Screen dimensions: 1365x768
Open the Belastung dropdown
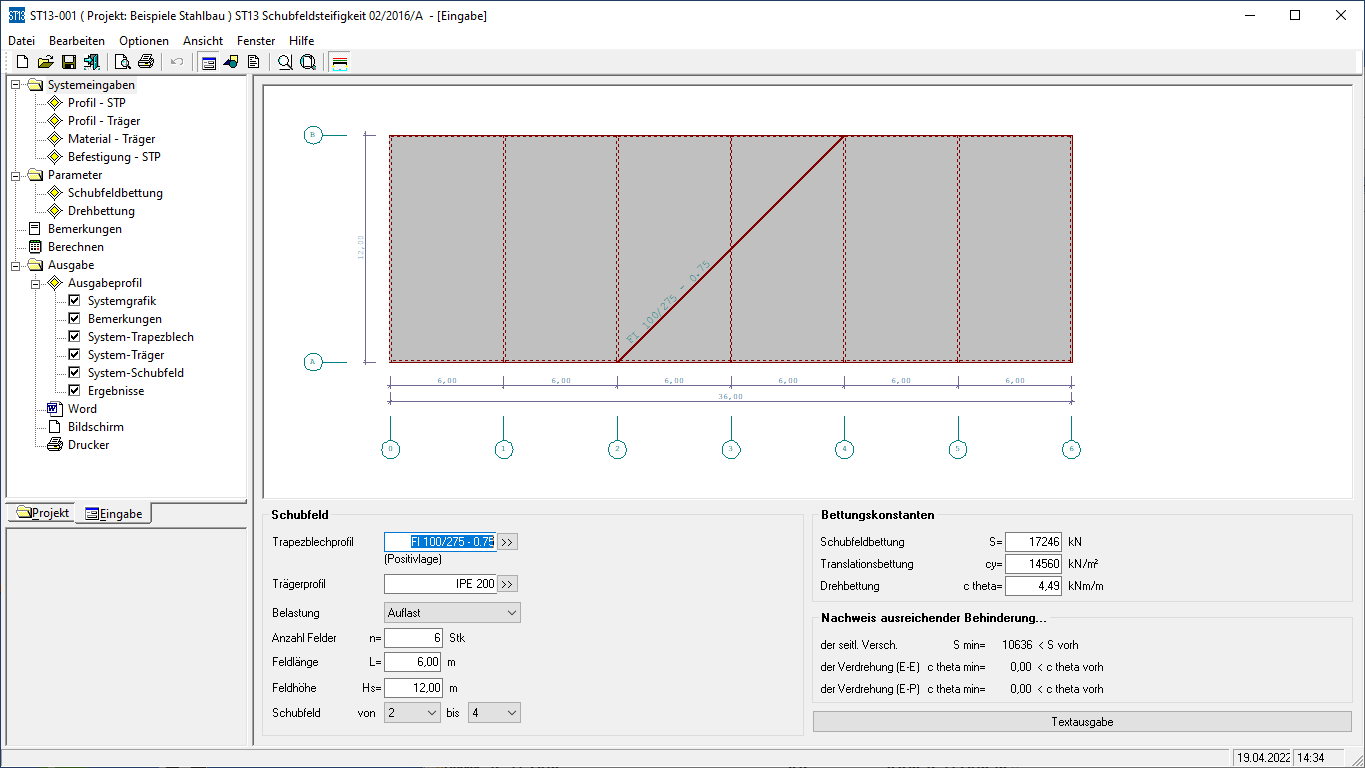(x=452, y=613)
